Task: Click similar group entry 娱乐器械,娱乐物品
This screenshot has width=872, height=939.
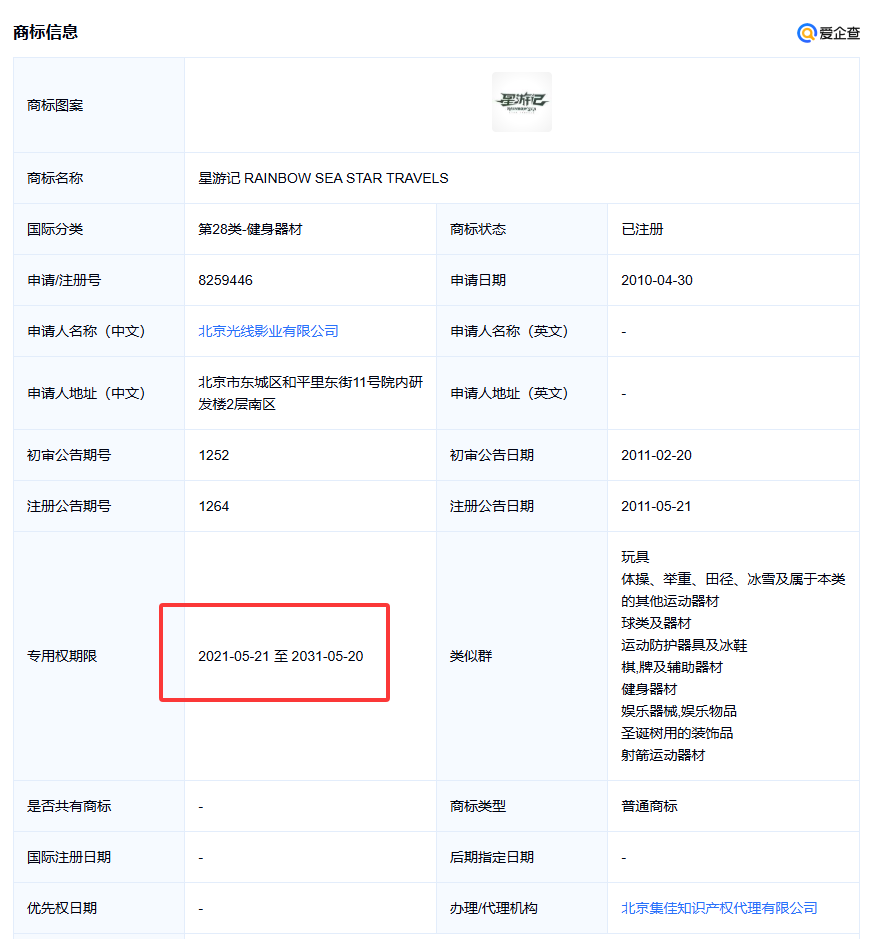Action: pyautogui.click(x=679, y=711)
